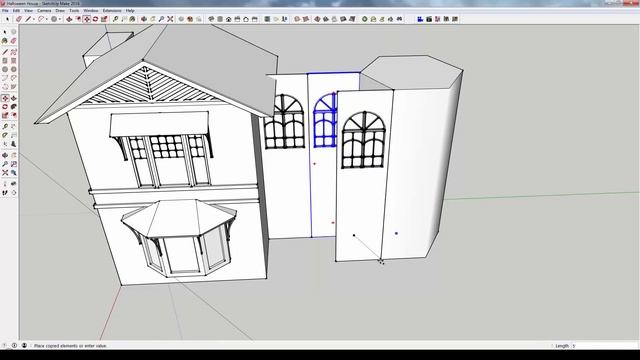Activate Orbit in the left palette
The height and width of the screenshot is (360, 640).
pos(5,155)
